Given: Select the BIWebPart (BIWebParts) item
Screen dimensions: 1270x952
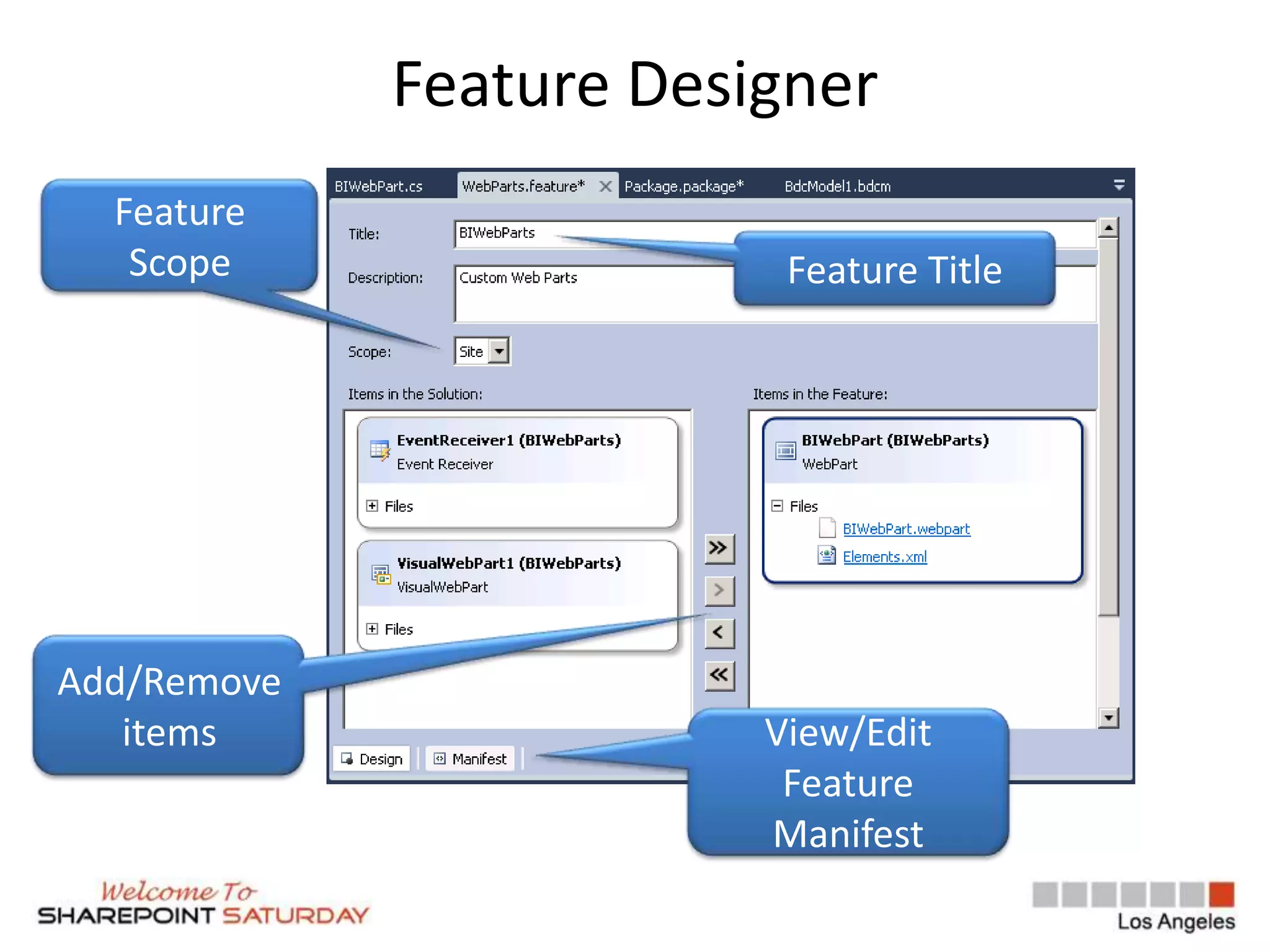Looking at the screenshot, I should pyautogui.click(x=922, y=500).
